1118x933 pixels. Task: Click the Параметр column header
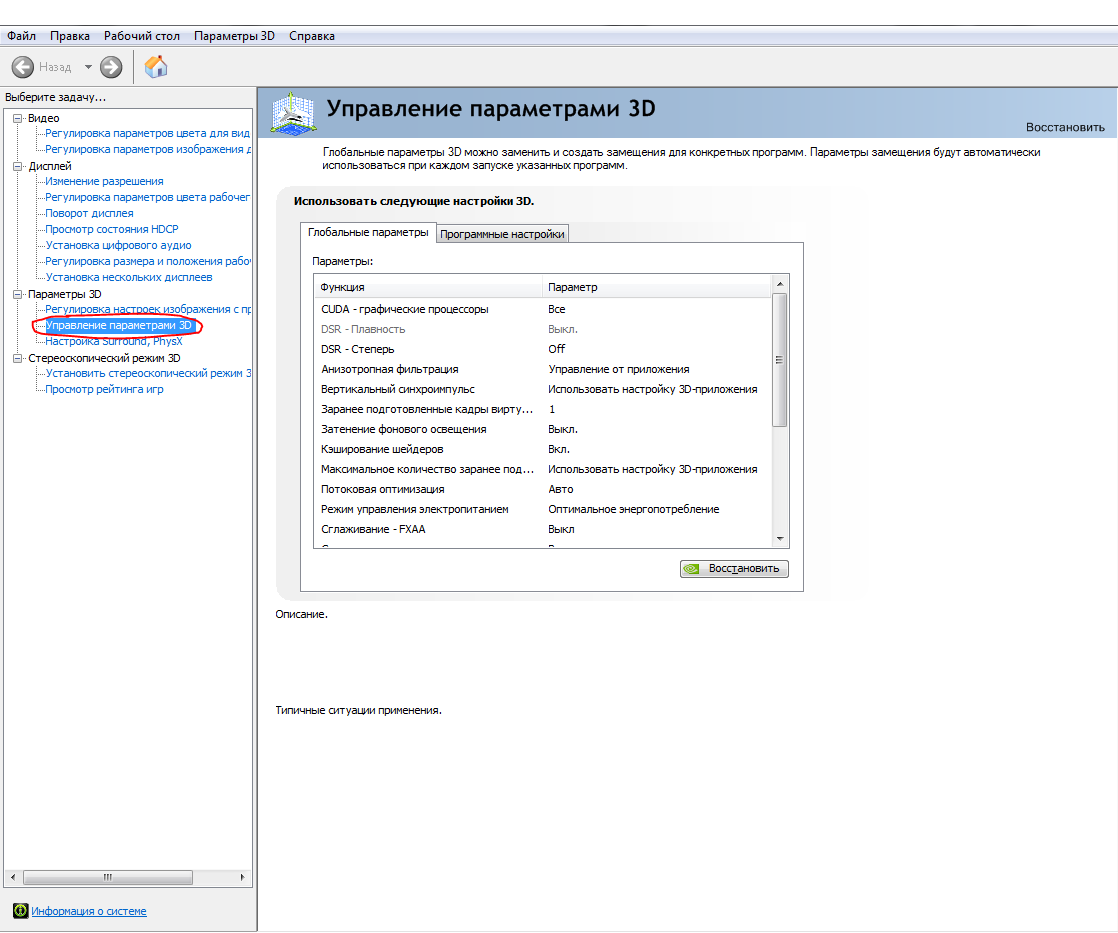pyautogui.click(x=657, y=287)
